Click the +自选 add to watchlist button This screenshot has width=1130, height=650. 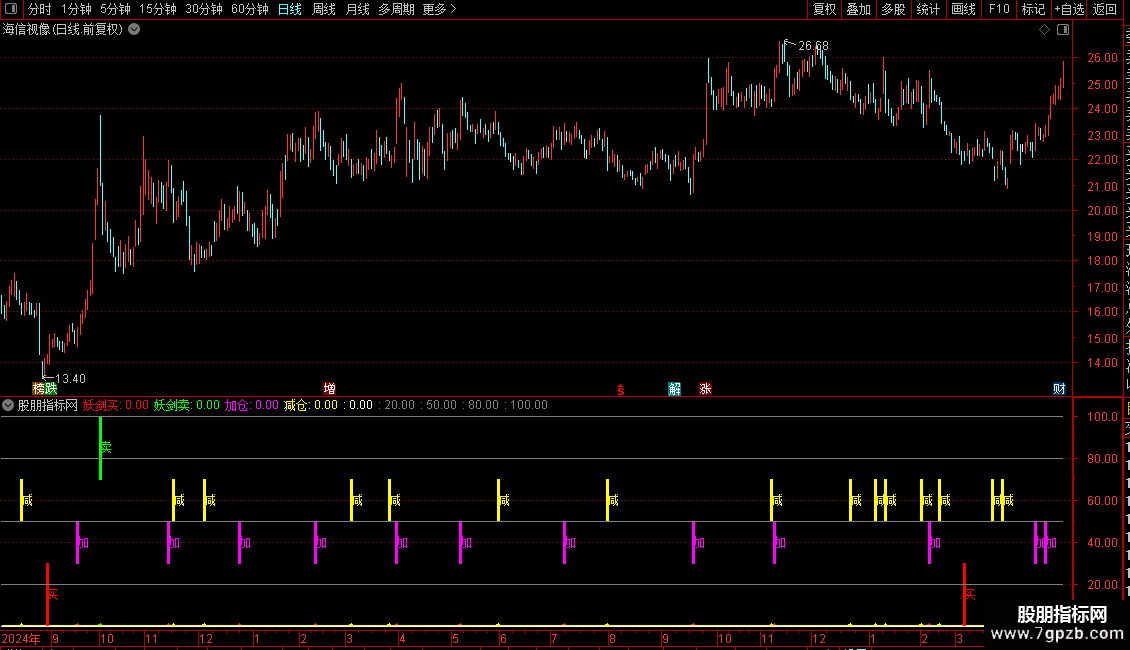1069,9
